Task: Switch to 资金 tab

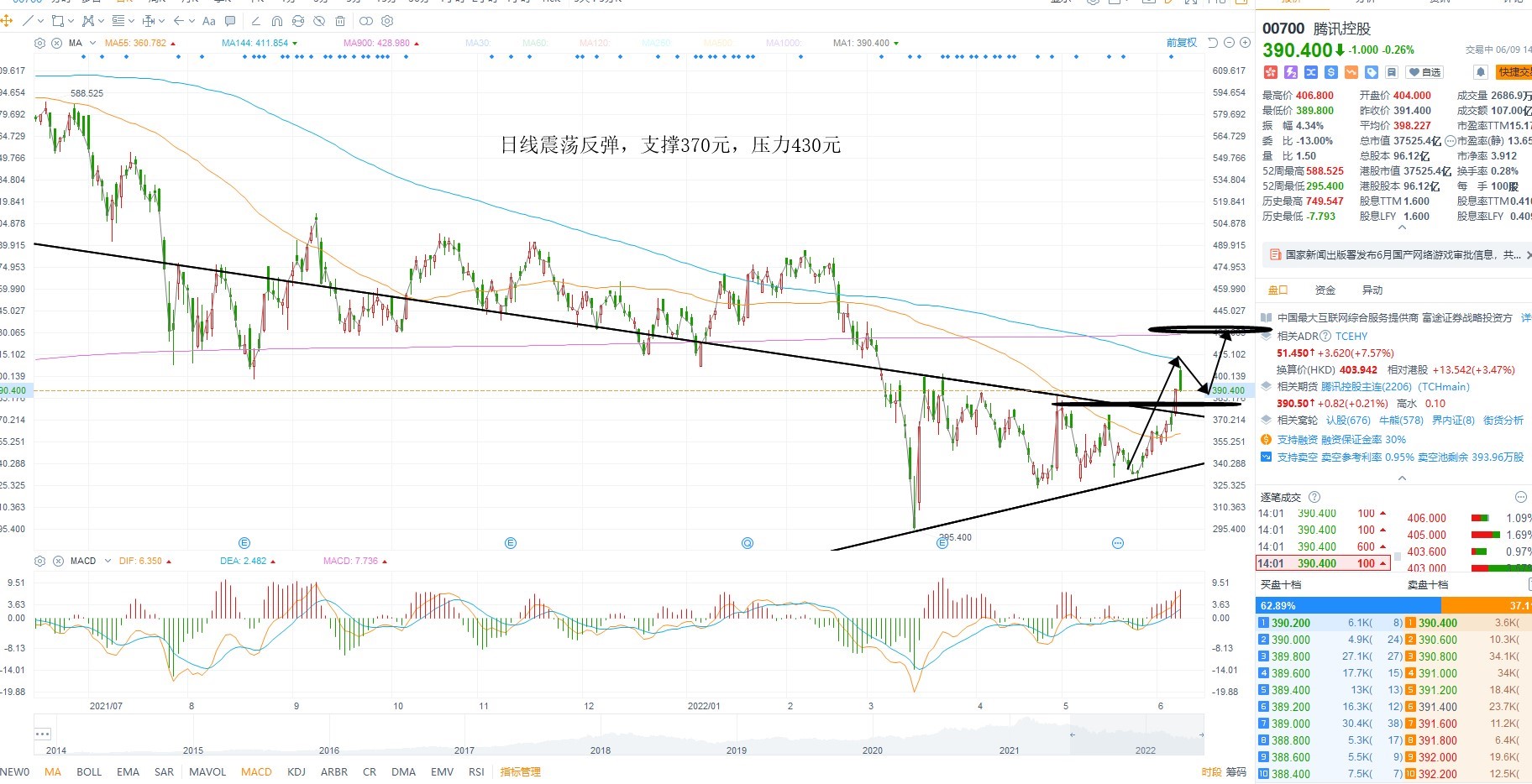Action: (x=1325, y=290)
